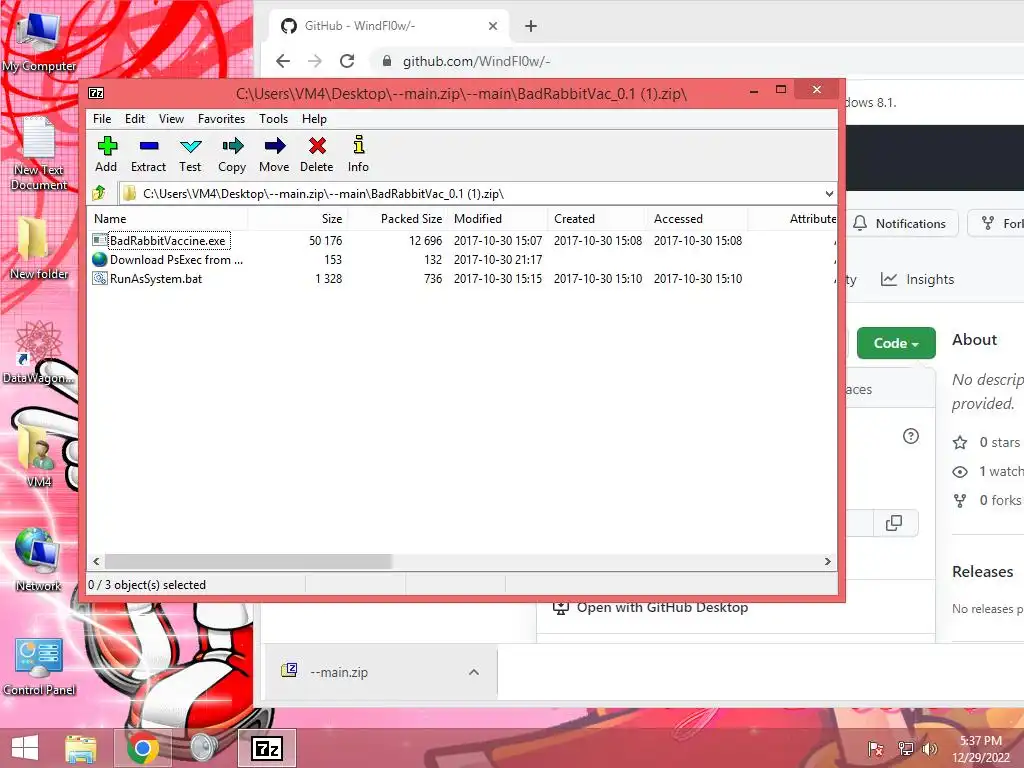Image resolution: width=1024 pixels, height=768 pixels.
Task: Open a new Chrome tab
Action: (x=531, y=26)
